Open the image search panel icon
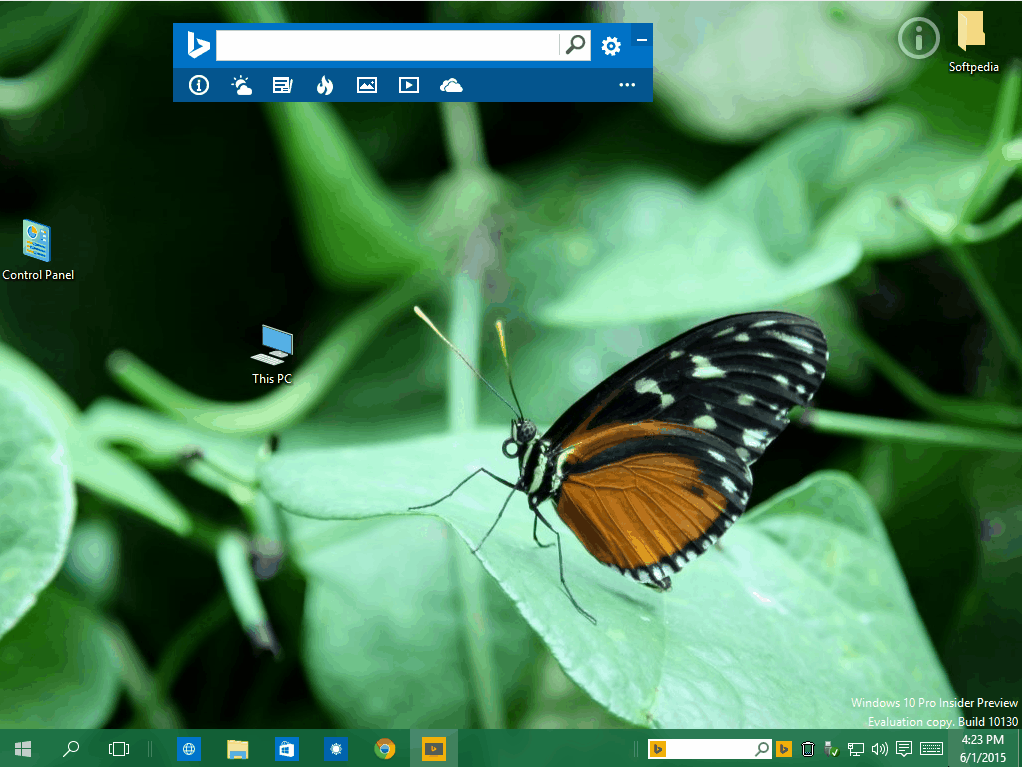The width and height of the screenshot is (1022, 767). tap(367, 85)
